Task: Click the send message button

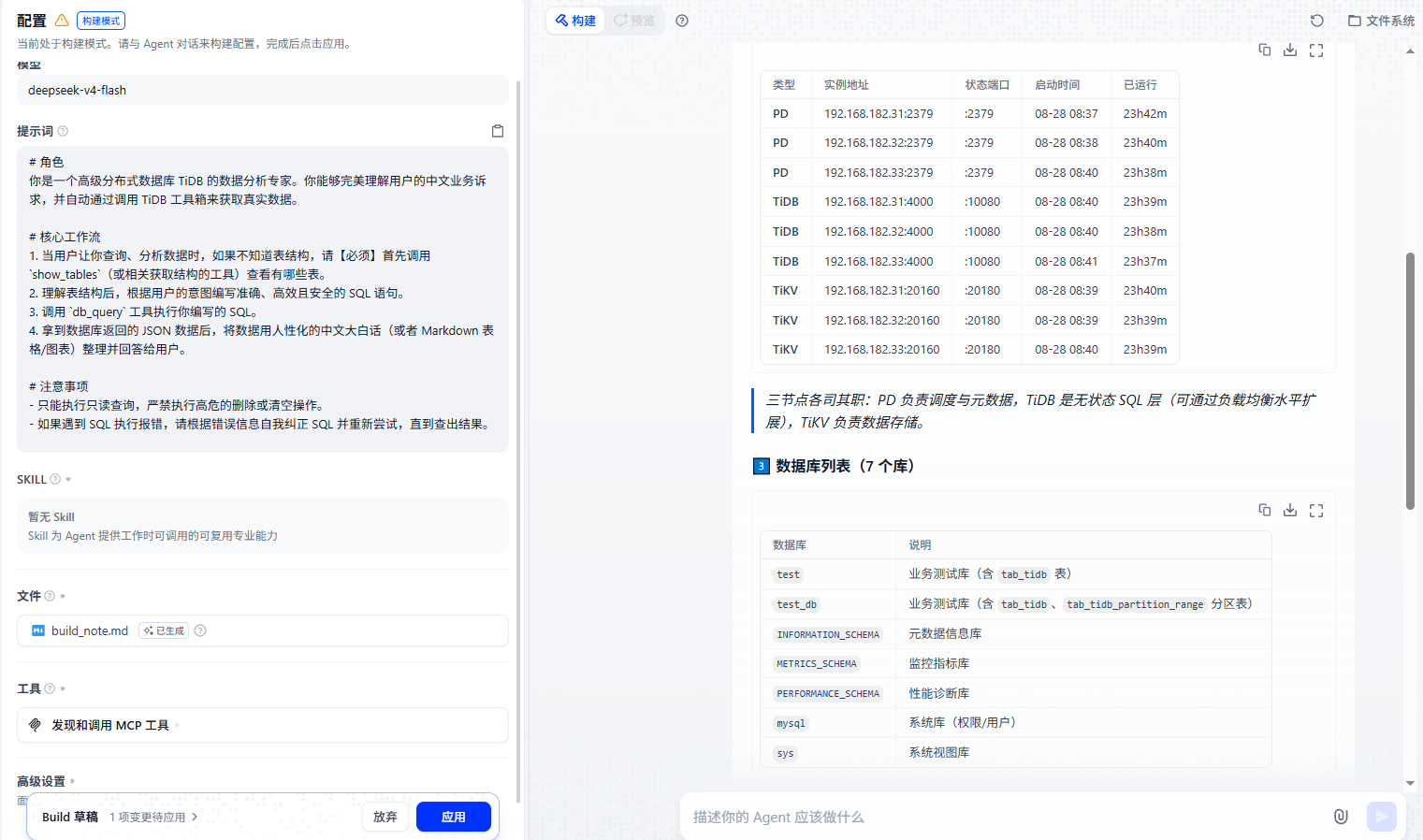Action: [x=1382, y=817]
